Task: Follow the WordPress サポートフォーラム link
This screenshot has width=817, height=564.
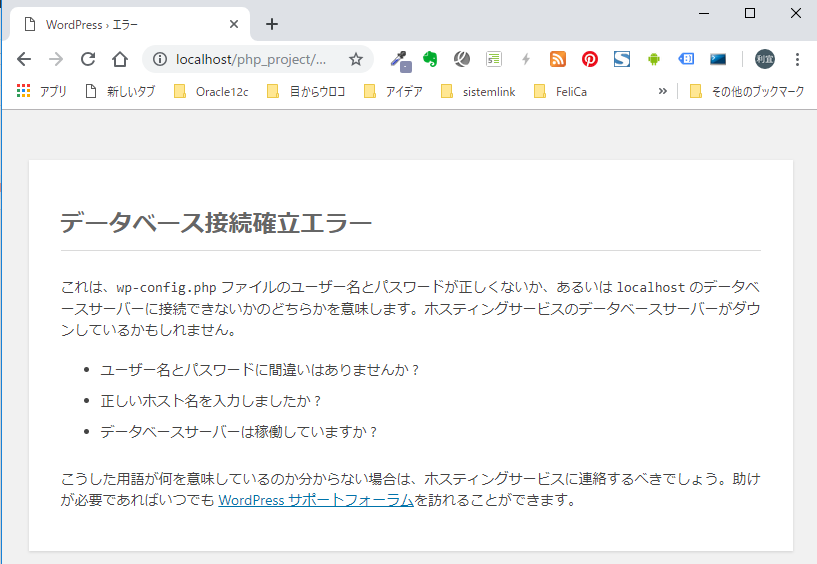Action: [316, 500]
